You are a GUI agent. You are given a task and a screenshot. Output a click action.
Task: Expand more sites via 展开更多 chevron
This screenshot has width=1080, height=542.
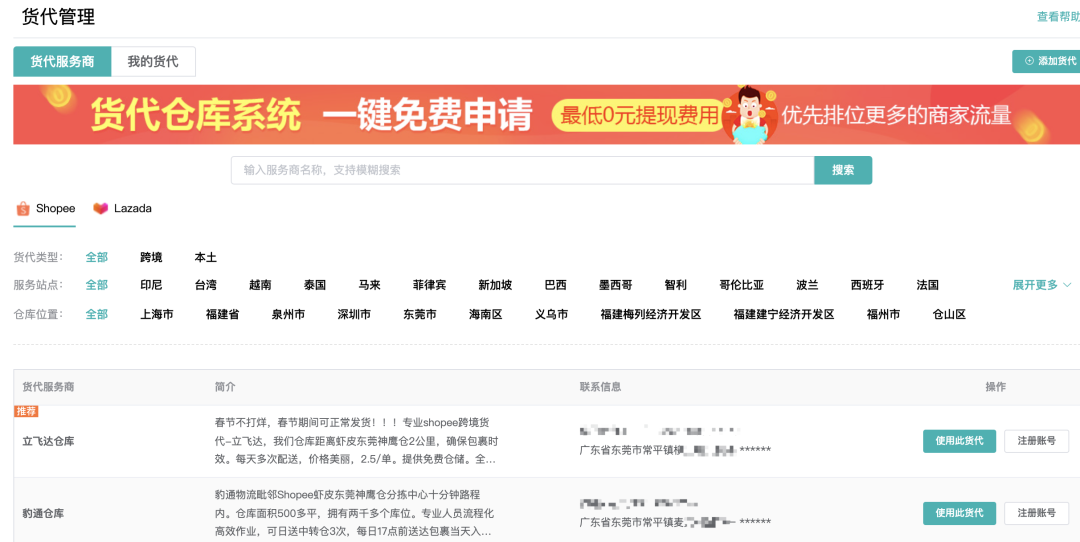pyautogui.click(x=1068, y=285)
